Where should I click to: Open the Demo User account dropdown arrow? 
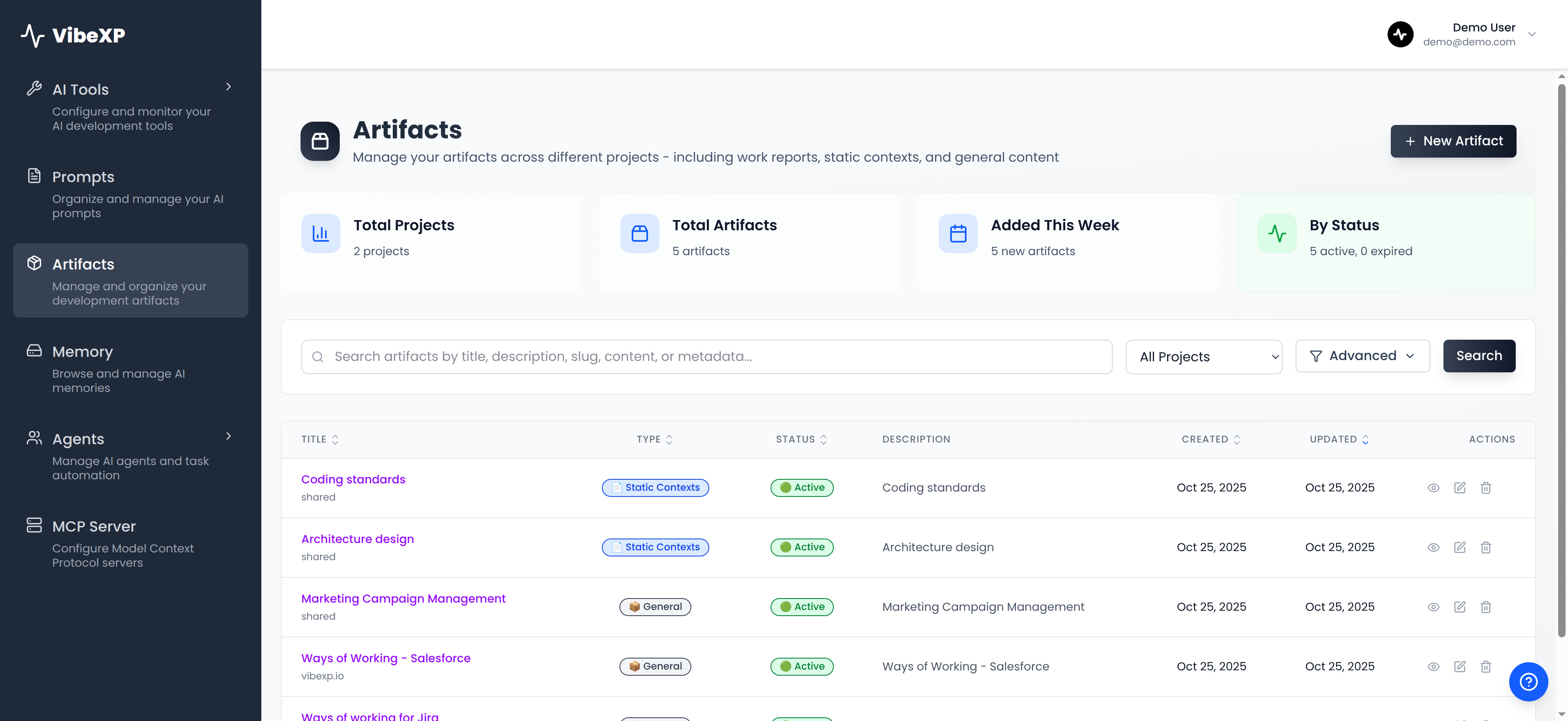pos(1532,34)
